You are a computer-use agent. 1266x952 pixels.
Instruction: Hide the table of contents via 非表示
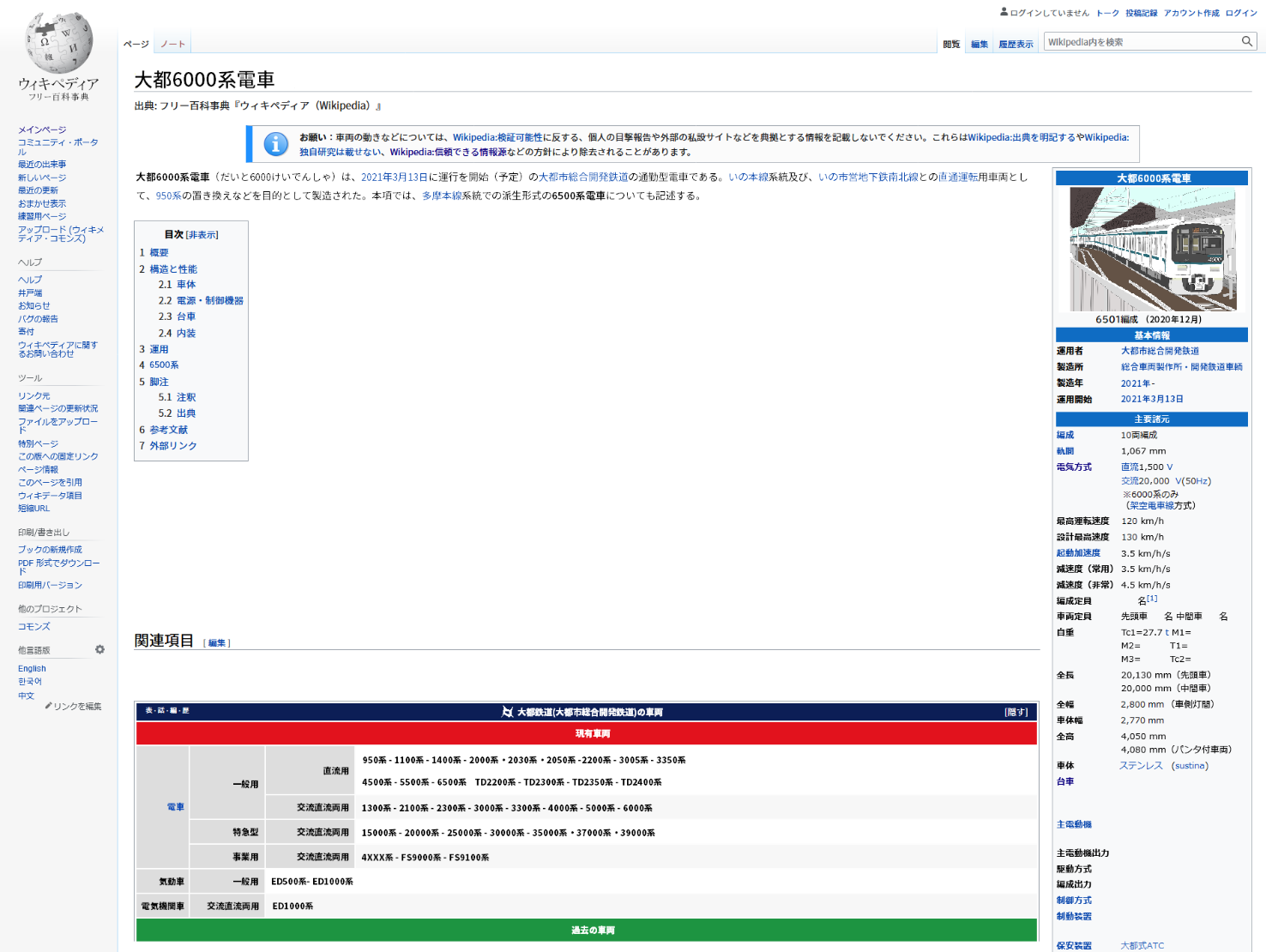pos(202,235)
